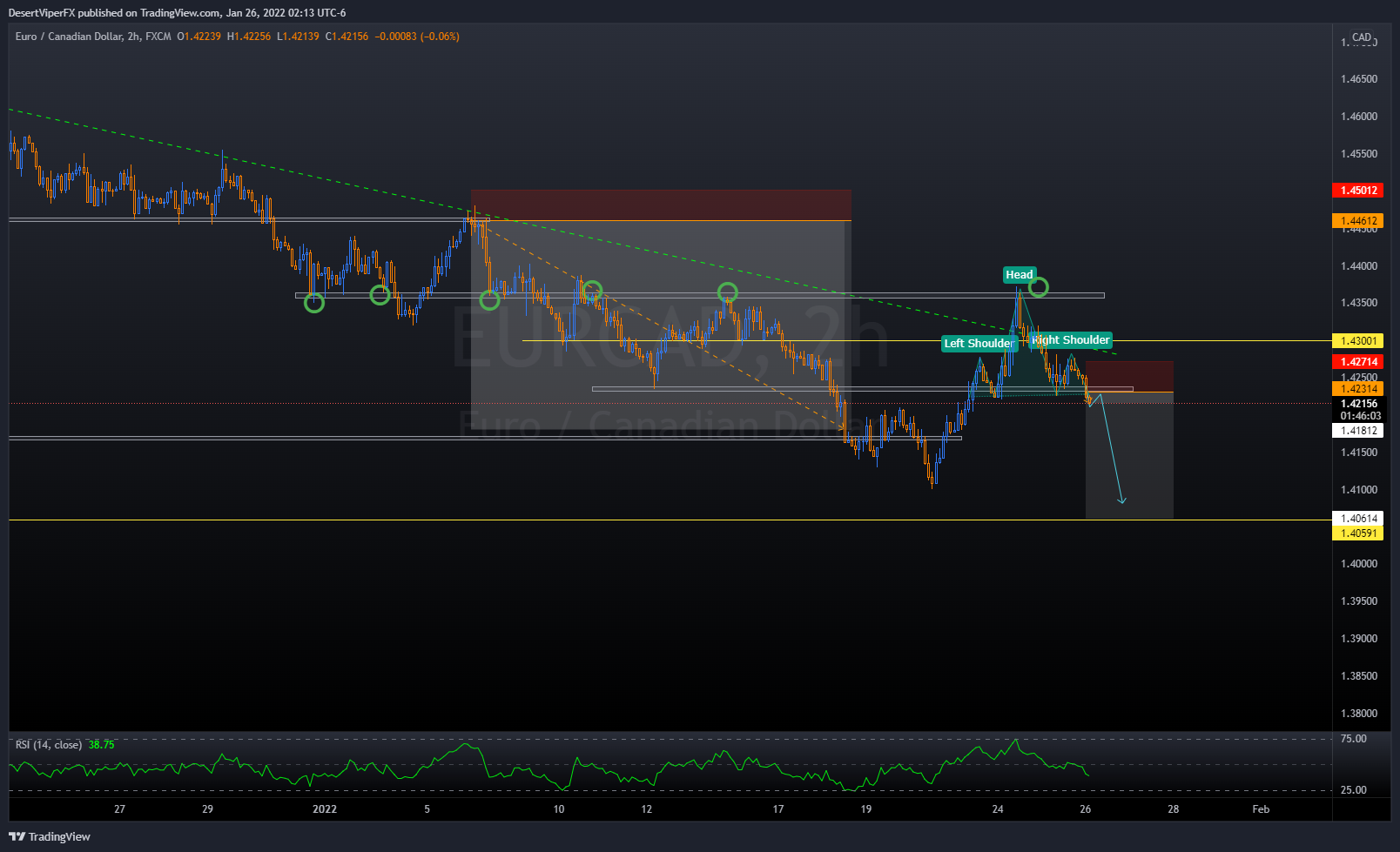
Task: Select the white 1.41812 price label
Action: pos(1358,431)
